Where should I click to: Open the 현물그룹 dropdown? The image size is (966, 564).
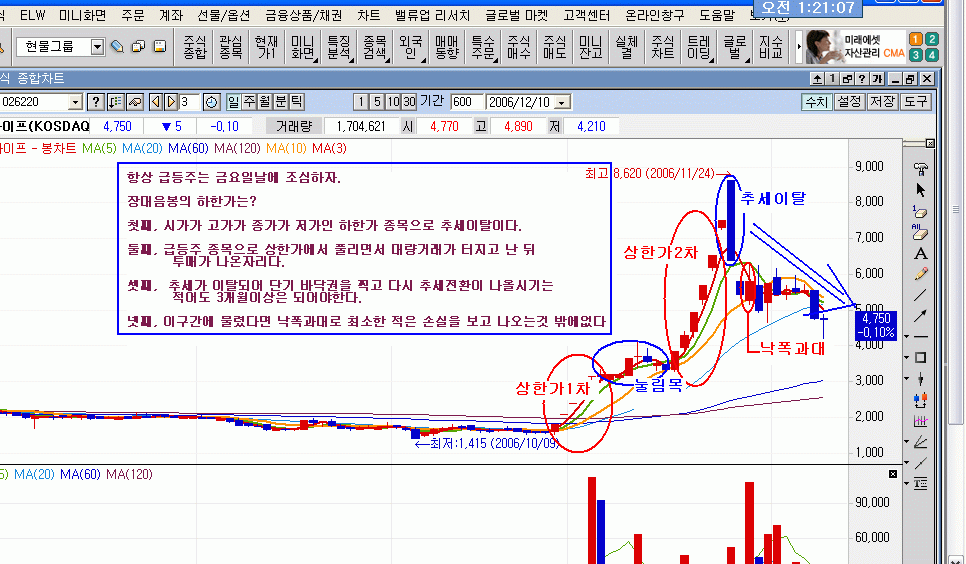97,47
